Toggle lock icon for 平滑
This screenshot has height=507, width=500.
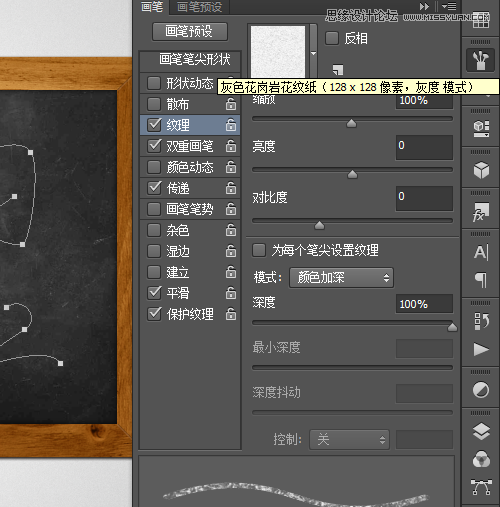(x=231, y=293)
